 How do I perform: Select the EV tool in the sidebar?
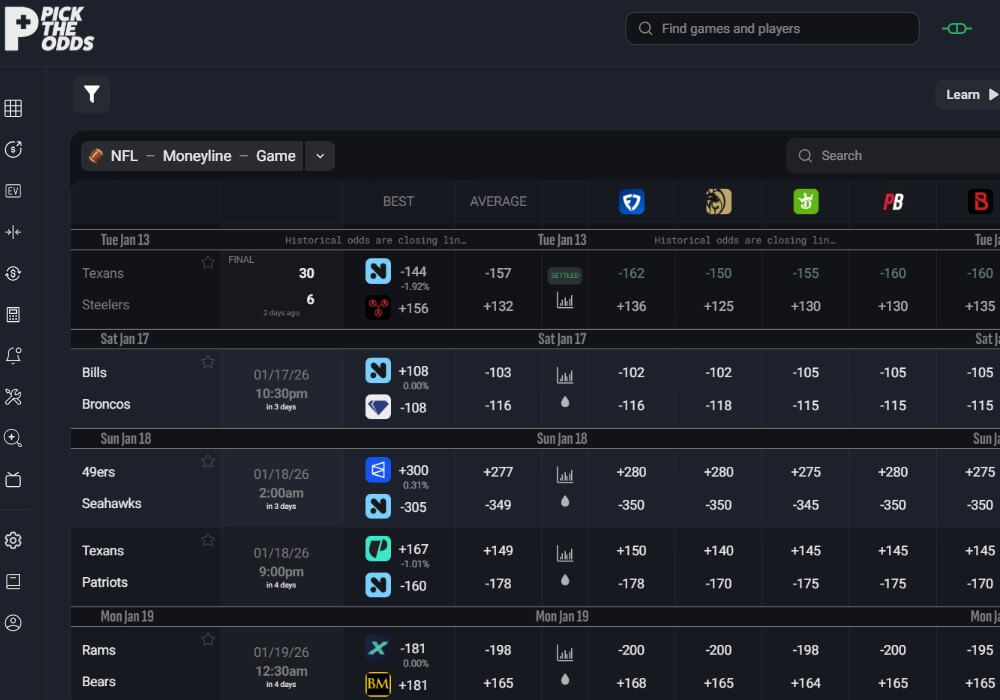[13, 190]
